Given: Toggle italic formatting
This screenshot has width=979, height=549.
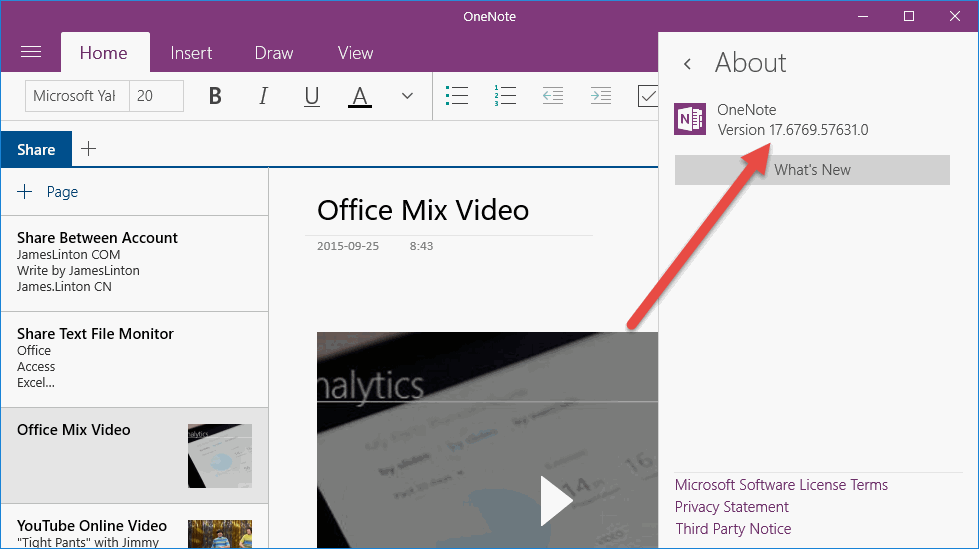Looking at the screenshot, I should pos(263,96).
